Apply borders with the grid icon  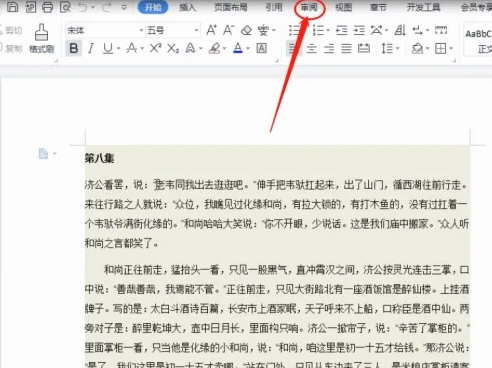tap(441, 49)
